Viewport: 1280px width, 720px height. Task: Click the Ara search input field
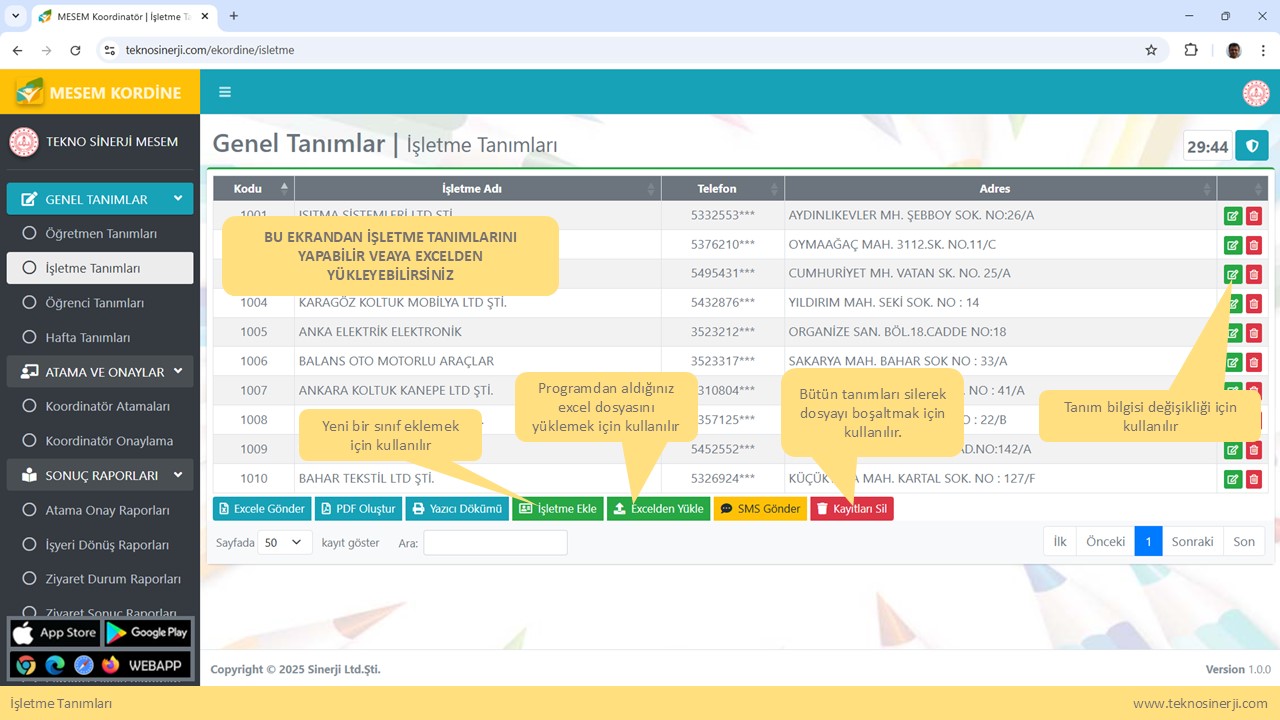click(x=495, y=542)
